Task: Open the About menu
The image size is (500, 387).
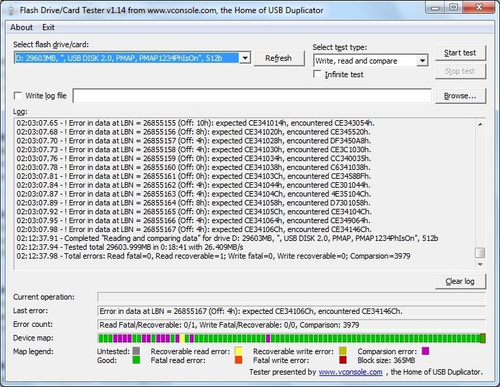Action: (21, 27)
